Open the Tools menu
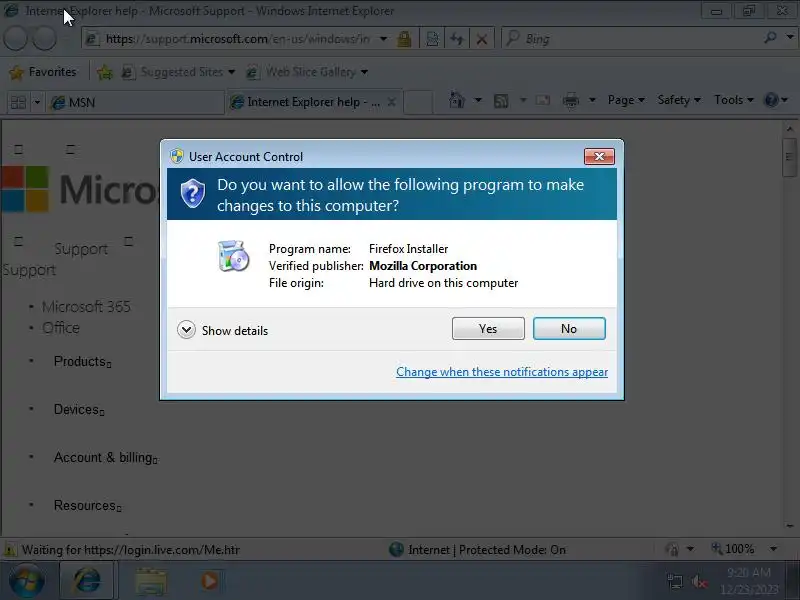 (734, 100)
